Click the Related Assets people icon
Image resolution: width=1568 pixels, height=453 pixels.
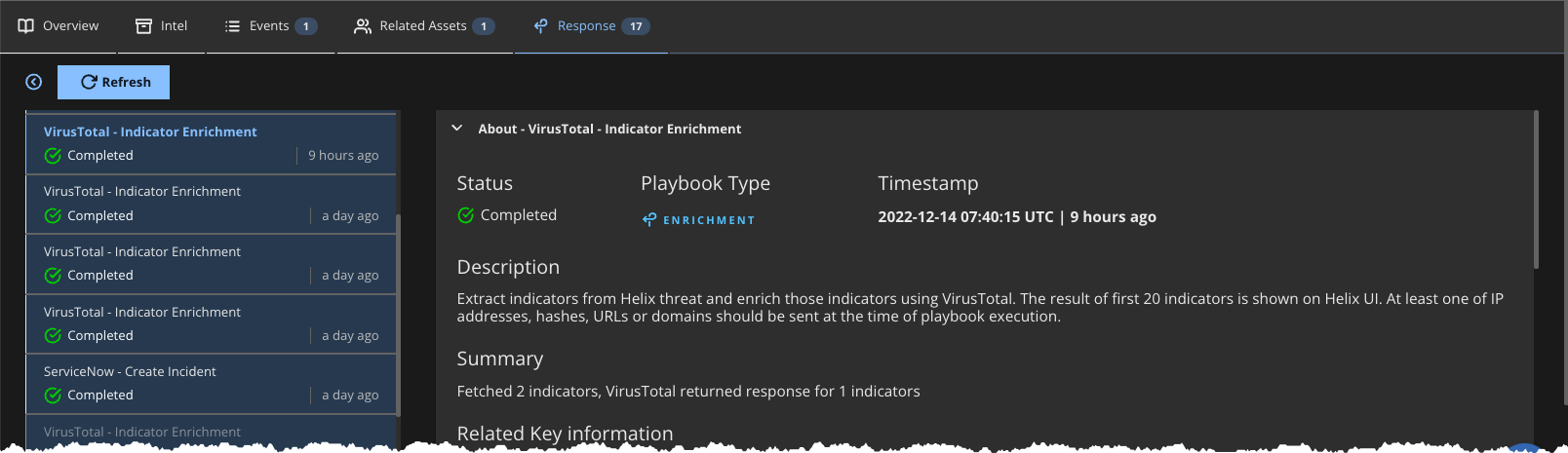point(363,26)
